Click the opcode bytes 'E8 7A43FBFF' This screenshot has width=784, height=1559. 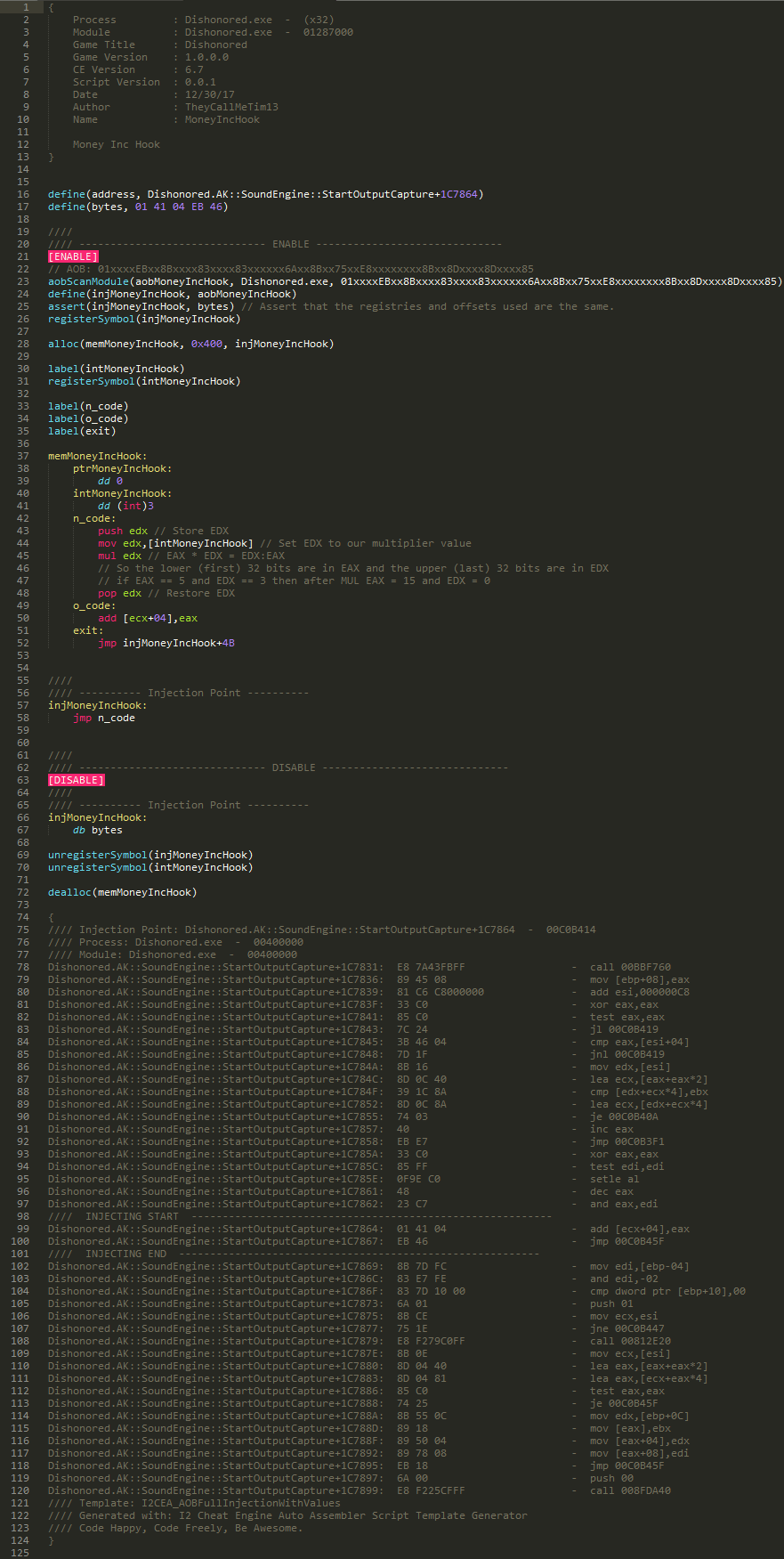click(x=431, y=967)
